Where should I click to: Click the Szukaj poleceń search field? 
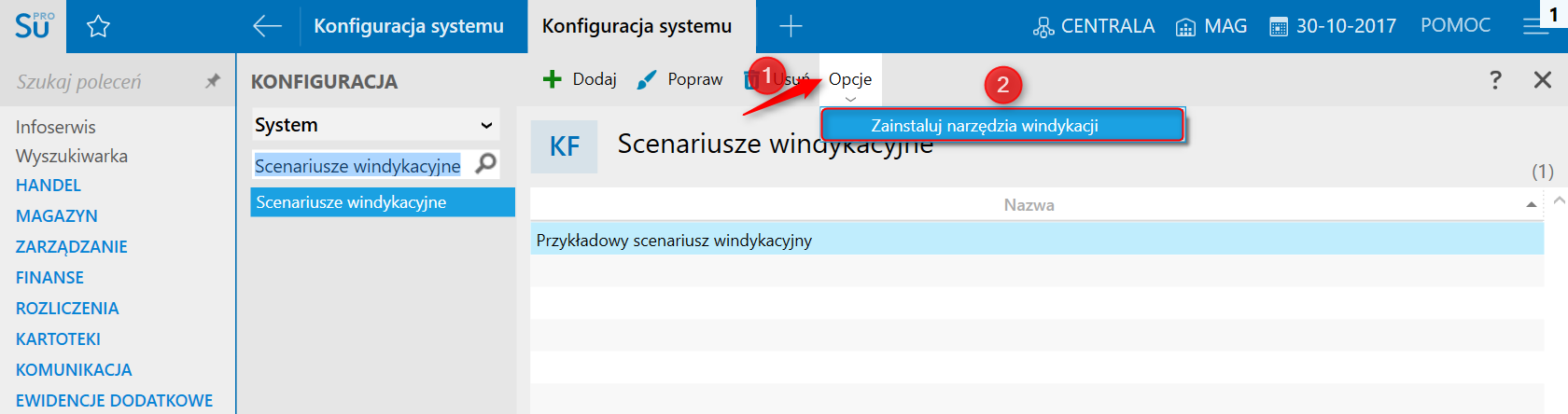pyautogui.click(x=103, y=81)
